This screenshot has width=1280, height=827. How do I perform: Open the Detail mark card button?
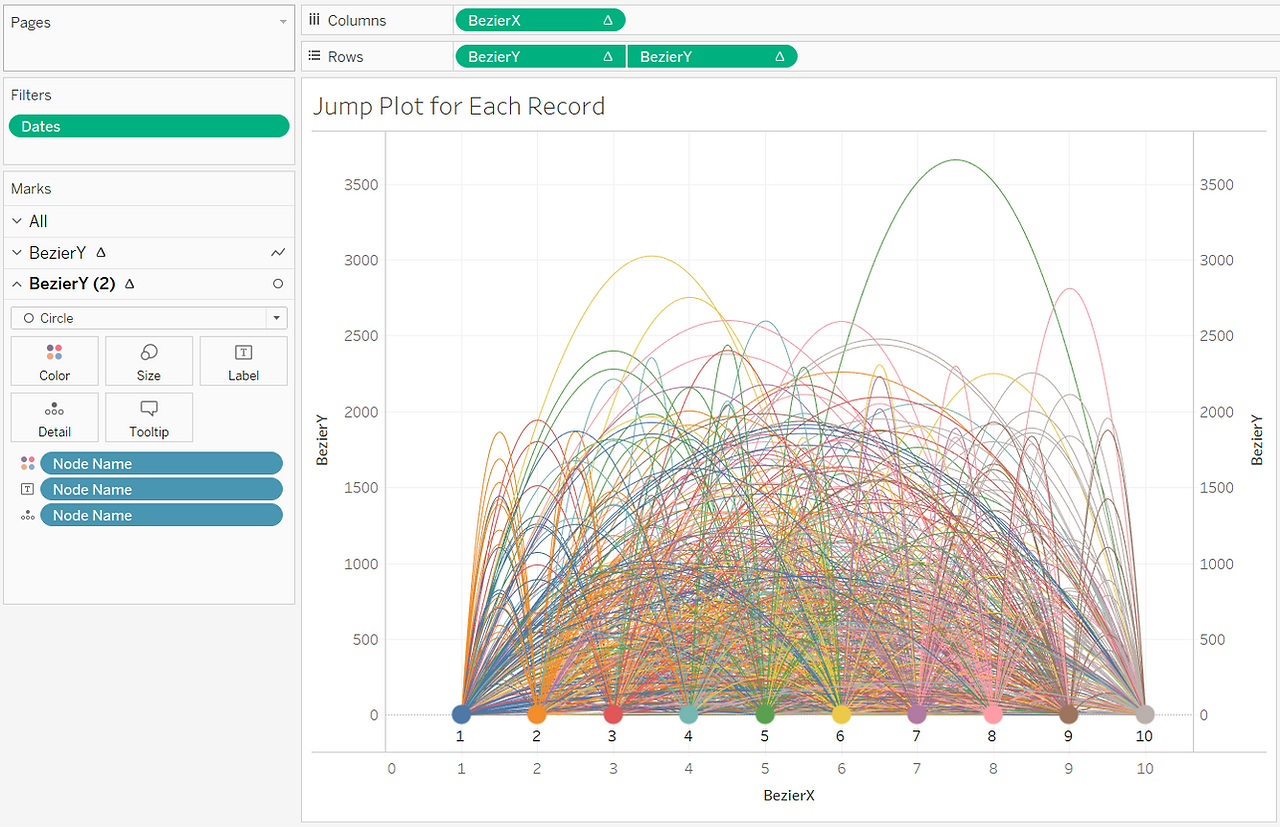[54, 418]
